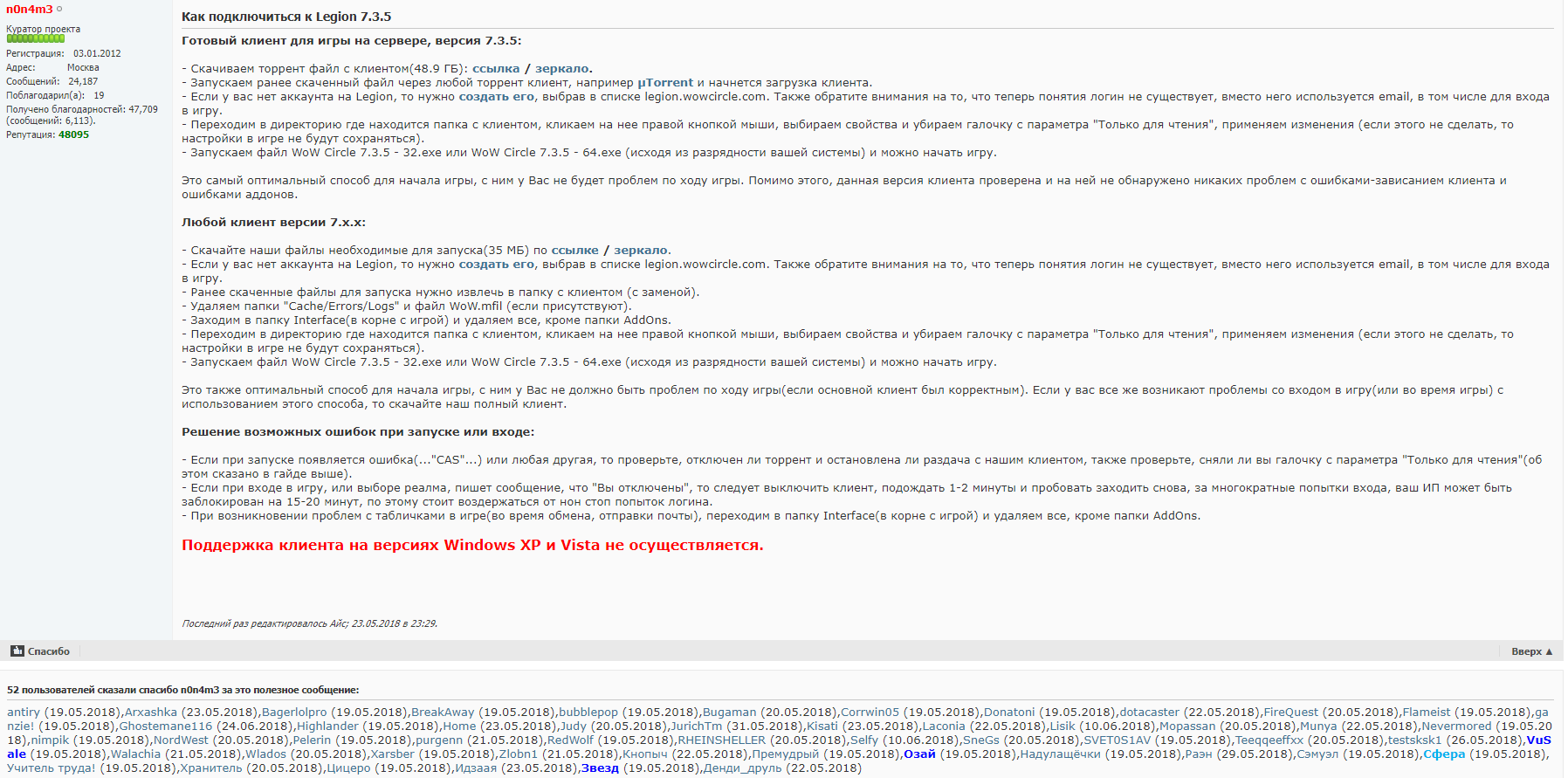Click user Bugaman in thanks list
Image resolution: width=1568 pixels, height=778 pixels.
coord(729,713)
